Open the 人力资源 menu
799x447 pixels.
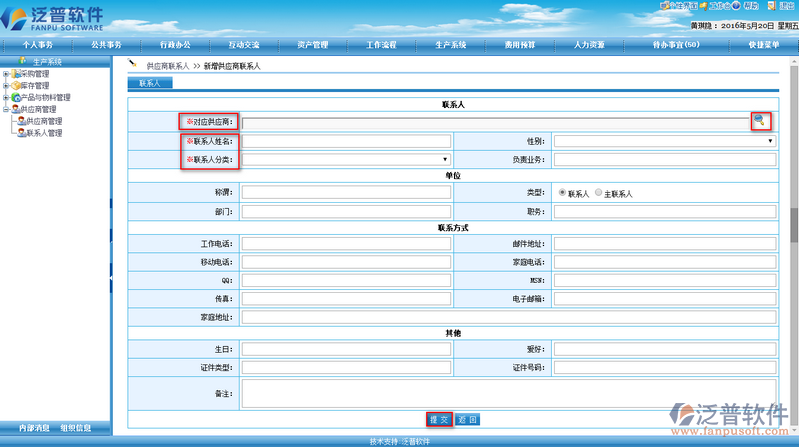(589, 45)
